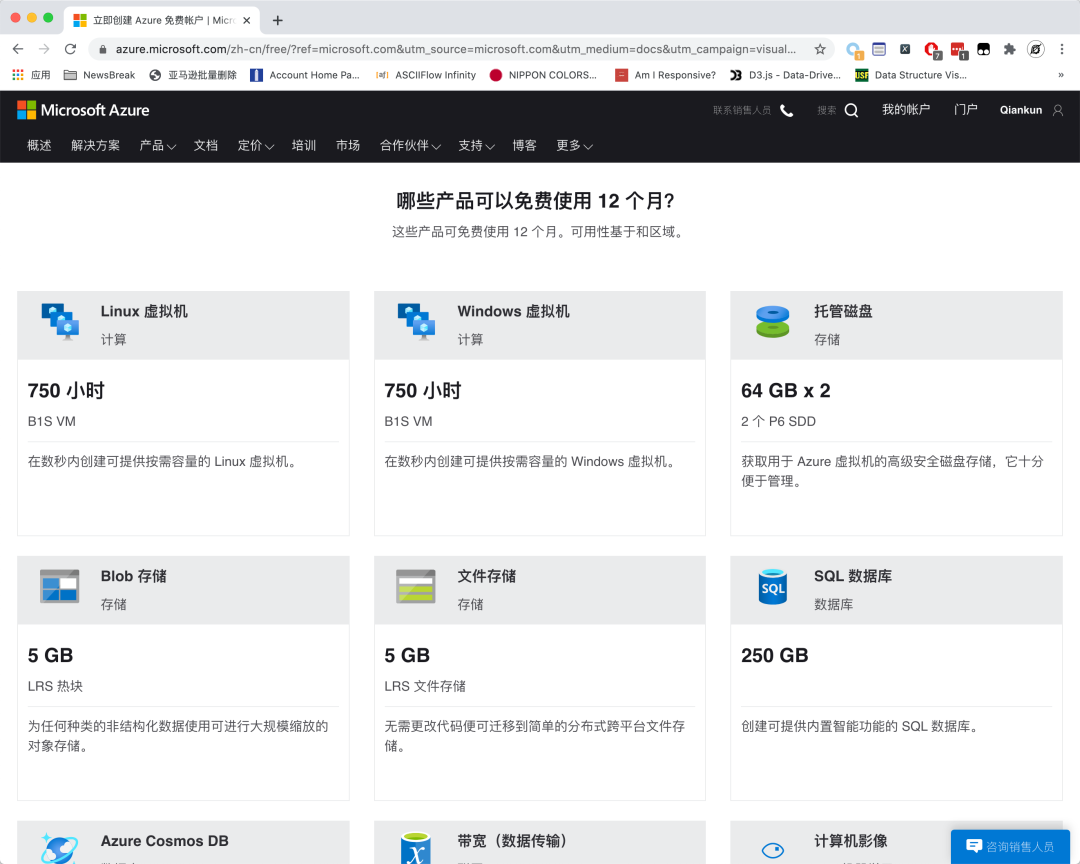Viewport: 1080px width, 864px height.
Task: Click the 计算机影像 eye icon
Action: pos(773,850)
